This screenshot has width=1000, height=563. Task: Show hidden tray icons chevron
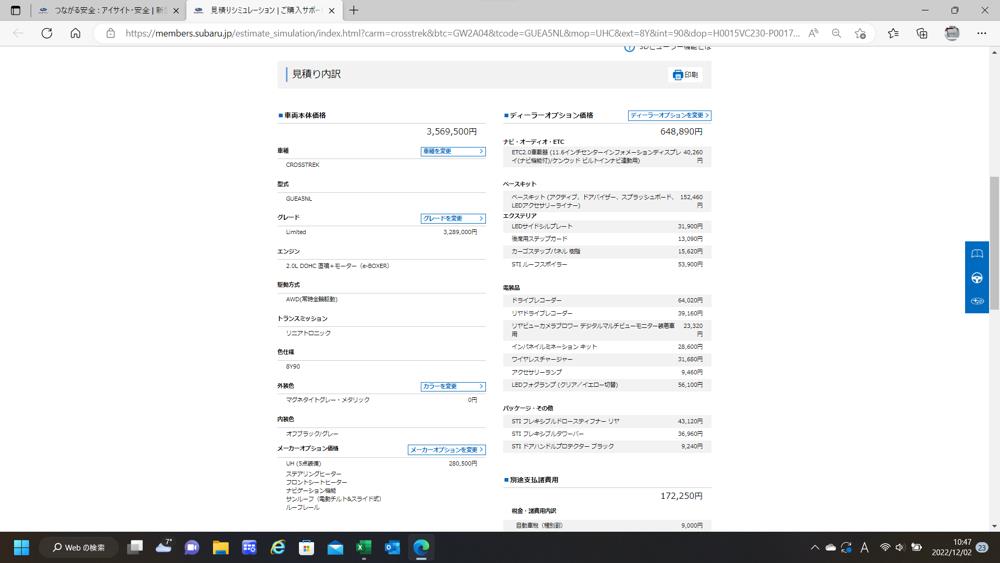814,547
